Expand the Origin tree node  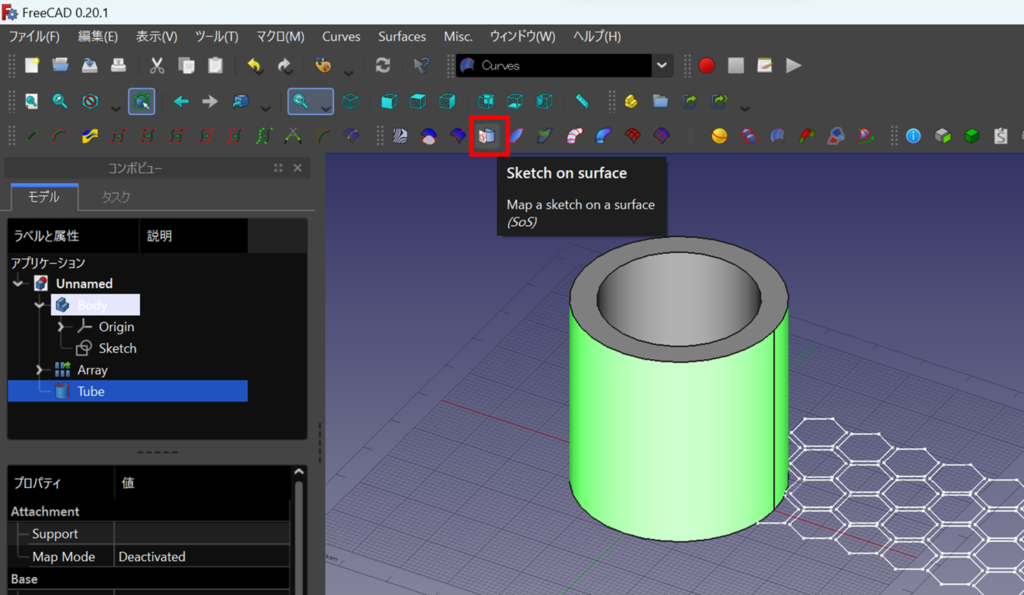[x=61, y=327]
